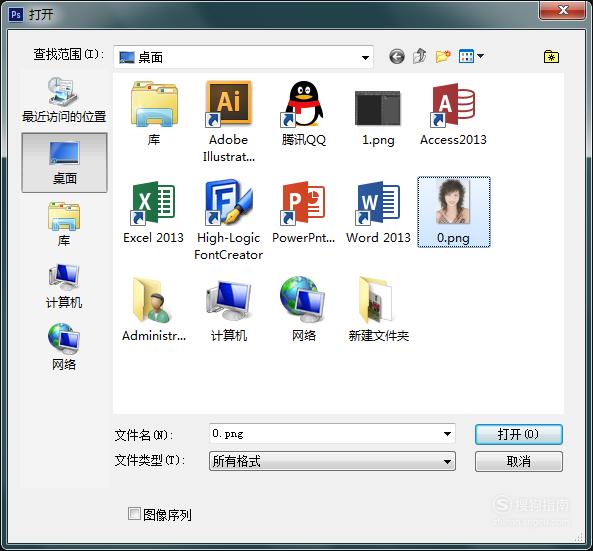Select Desktop (桌面) in the sidebar
The width and height of the screenshot is (593, 551).
(64, 163)
